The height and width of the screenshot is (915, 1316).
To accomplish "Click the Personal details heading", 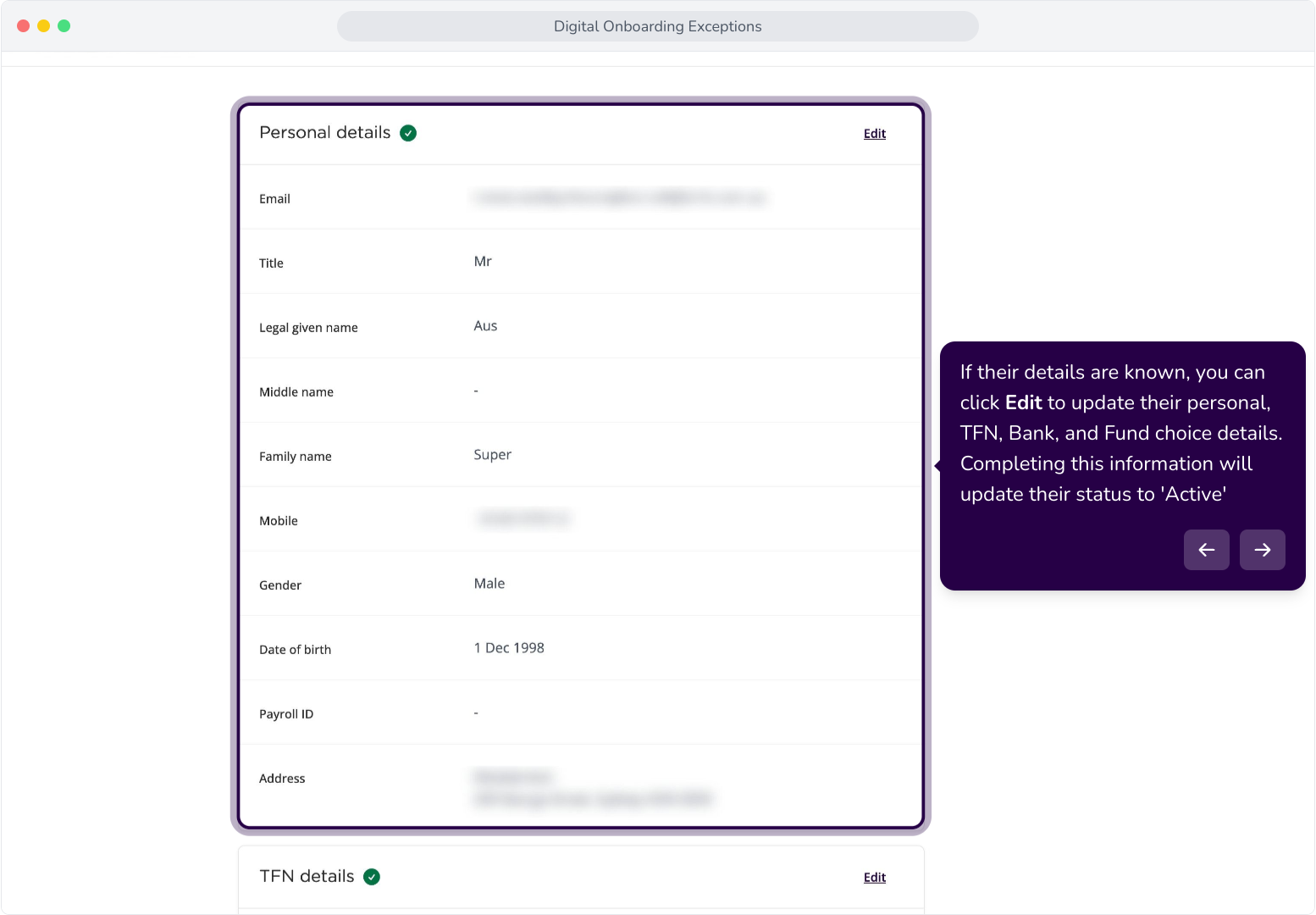I will tap(325, 133).
